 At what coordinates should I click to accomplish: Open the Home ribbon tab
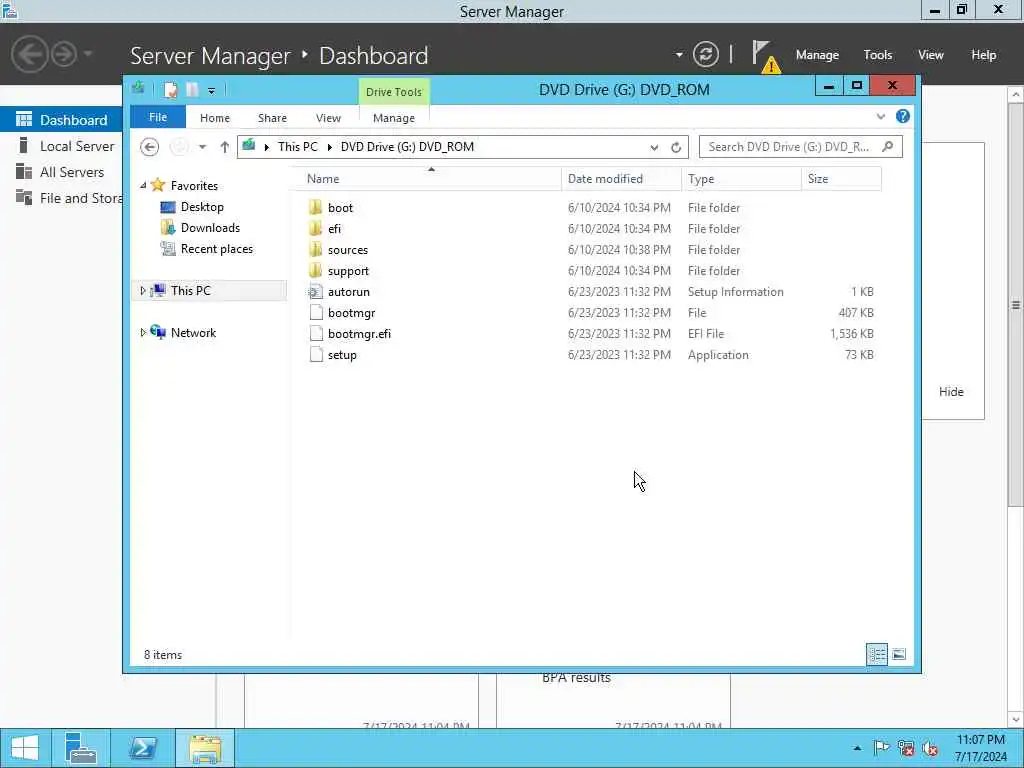click(215, 118)
